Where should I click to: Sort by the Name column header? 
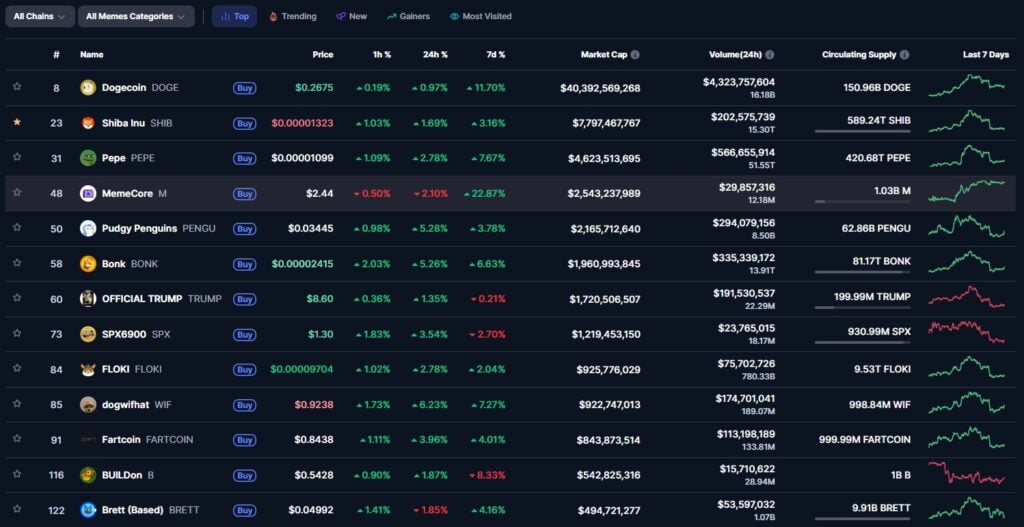click(91, 55)
